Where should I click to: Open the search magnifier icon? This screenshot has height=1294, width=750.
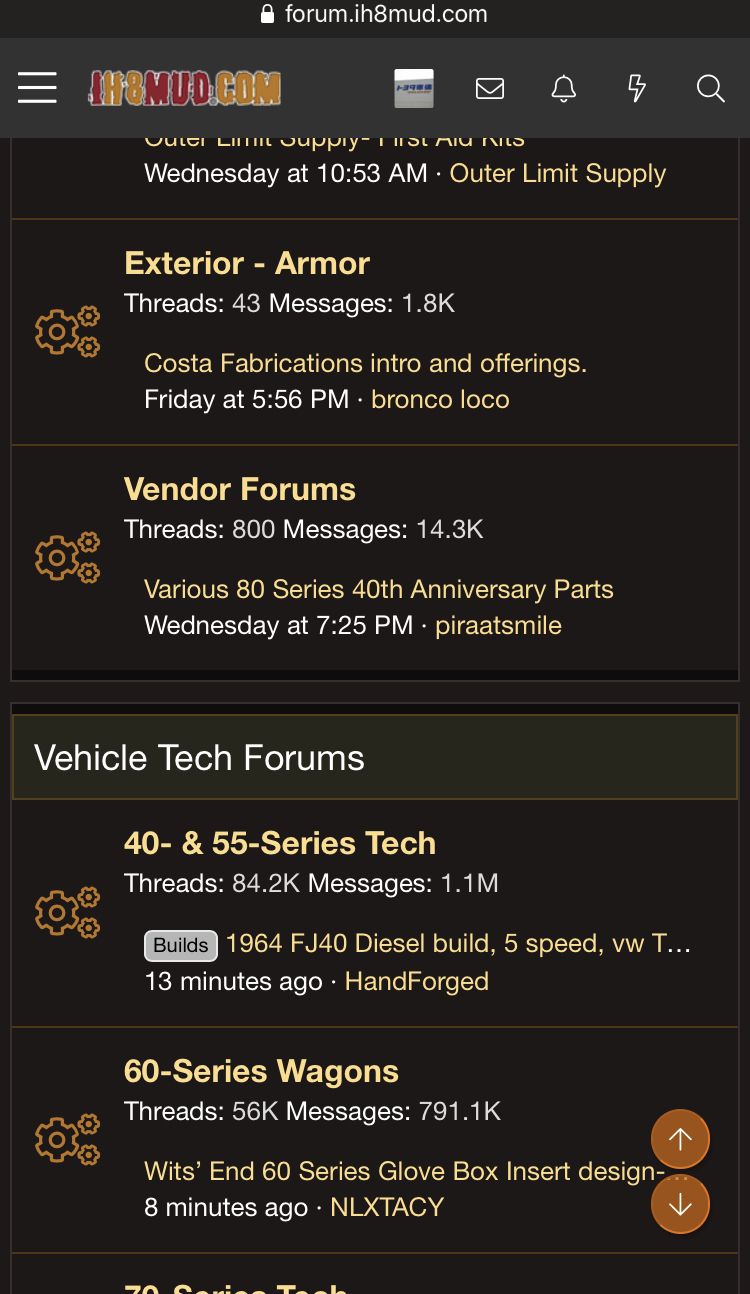click(x=710, y=89)
